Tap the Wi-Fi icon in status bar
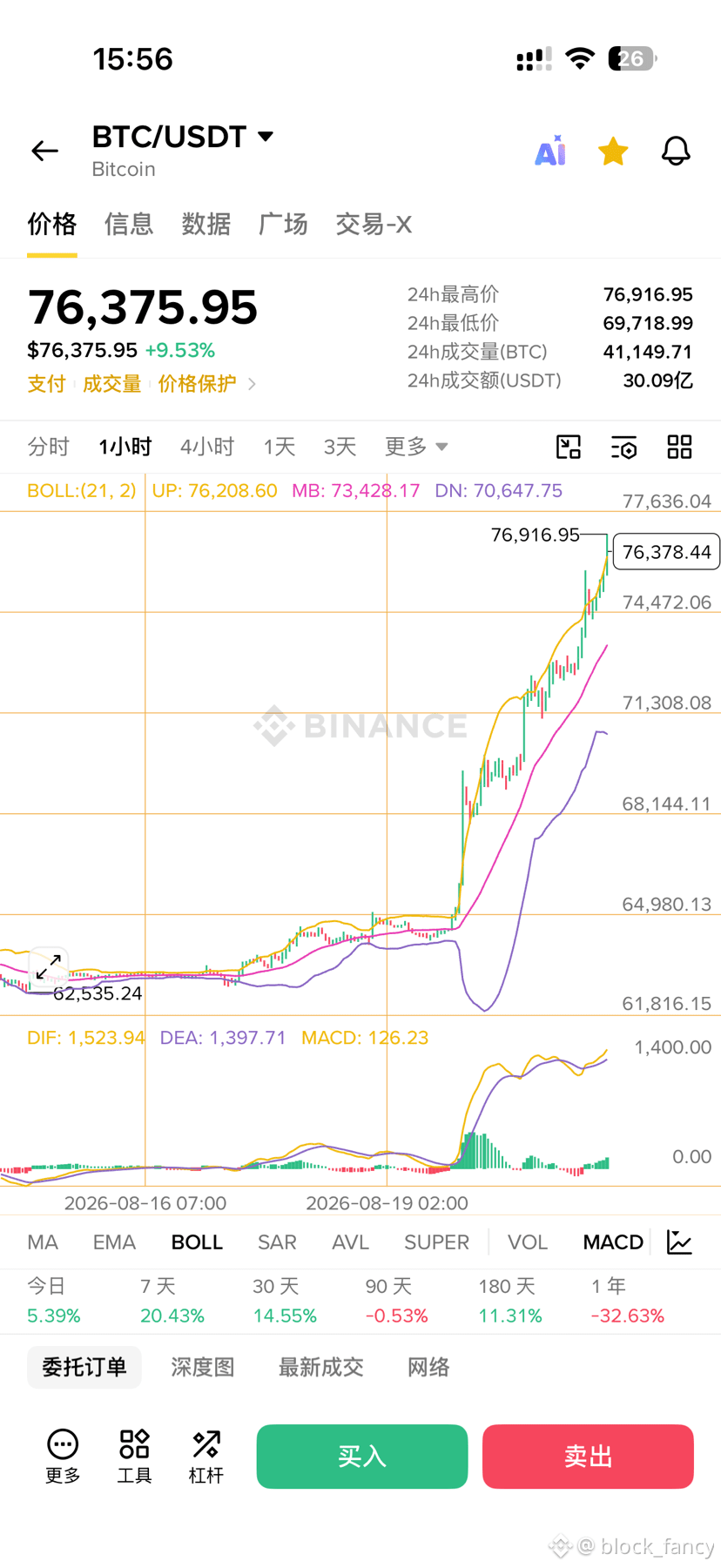721x1568 pixels. coord(580,59)
